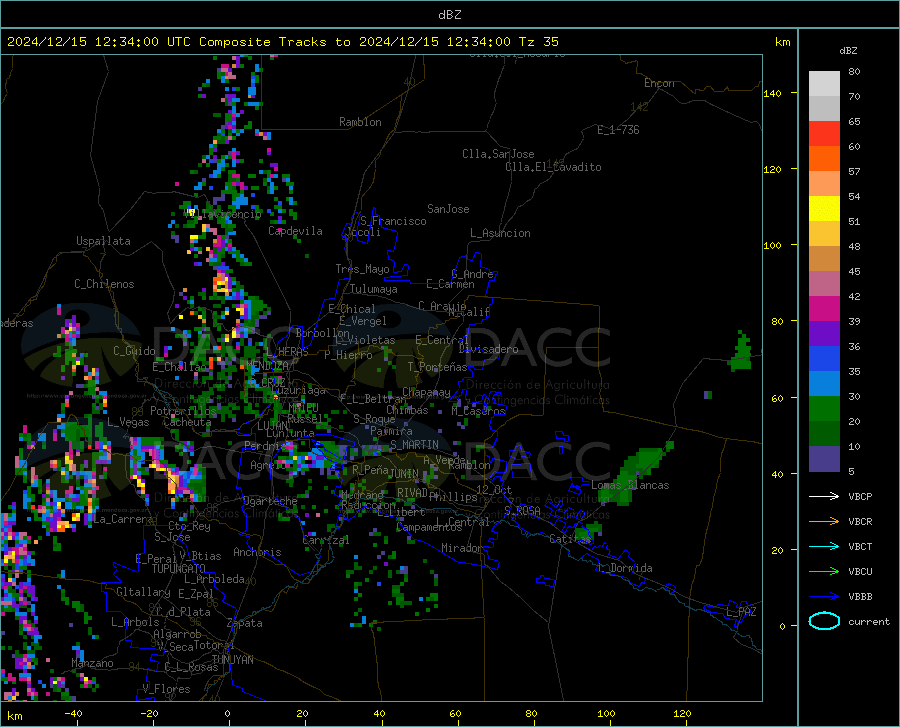
Task: Click the 0 km mark on the vertical axis
Action: pos(782,626)
